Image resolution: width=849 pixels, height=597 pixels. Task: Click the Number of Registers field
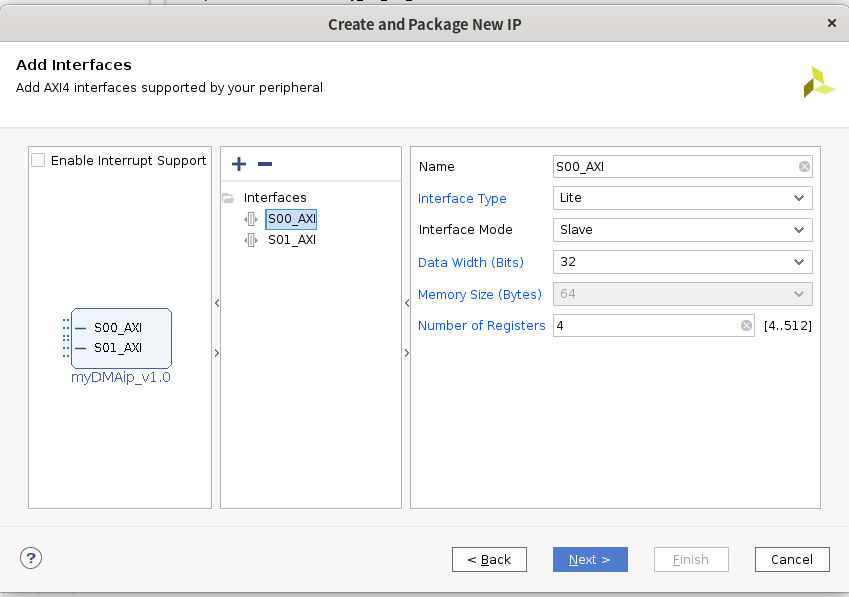pos(645,326)
